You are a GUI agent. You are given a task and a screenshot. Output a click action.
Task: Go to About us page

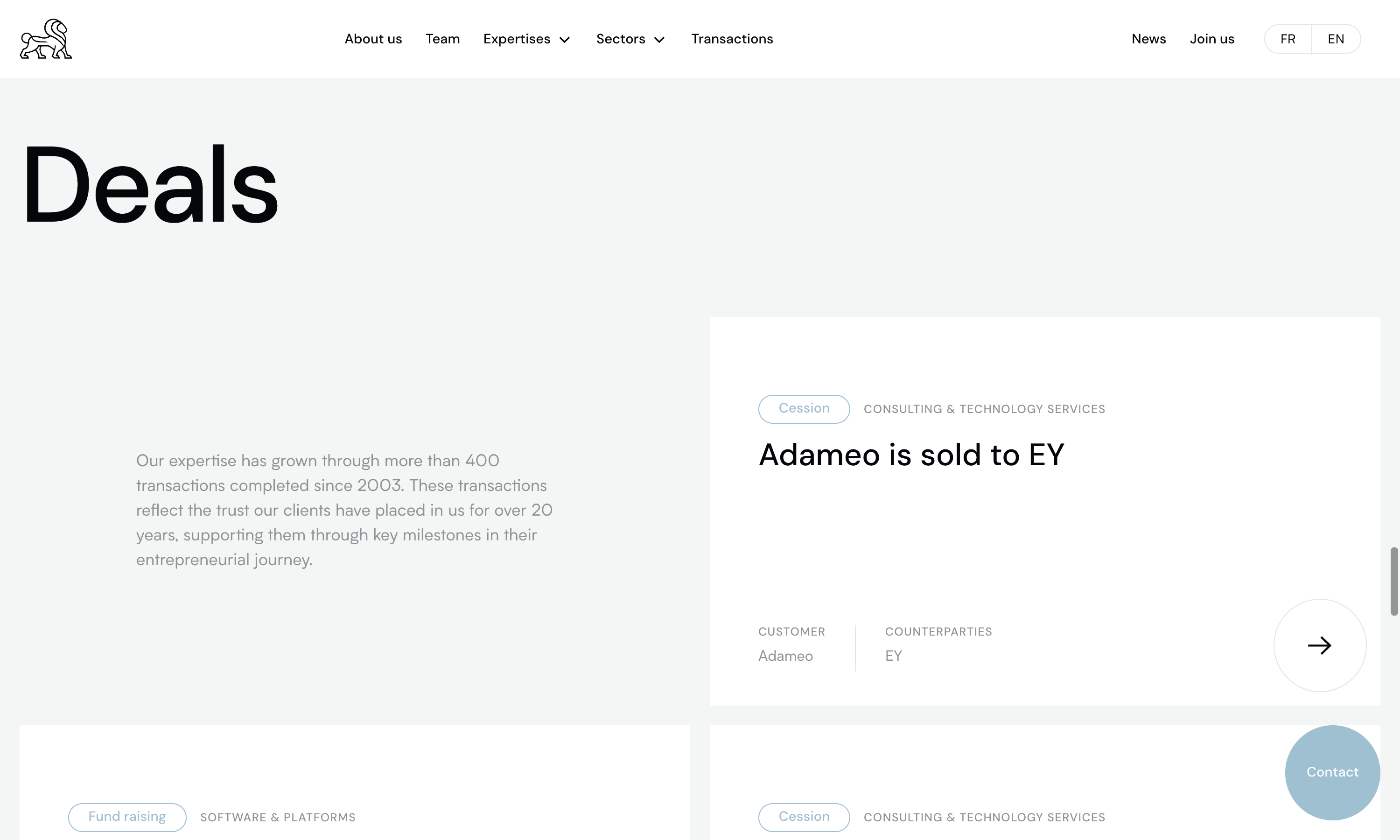tap(373, 39)
